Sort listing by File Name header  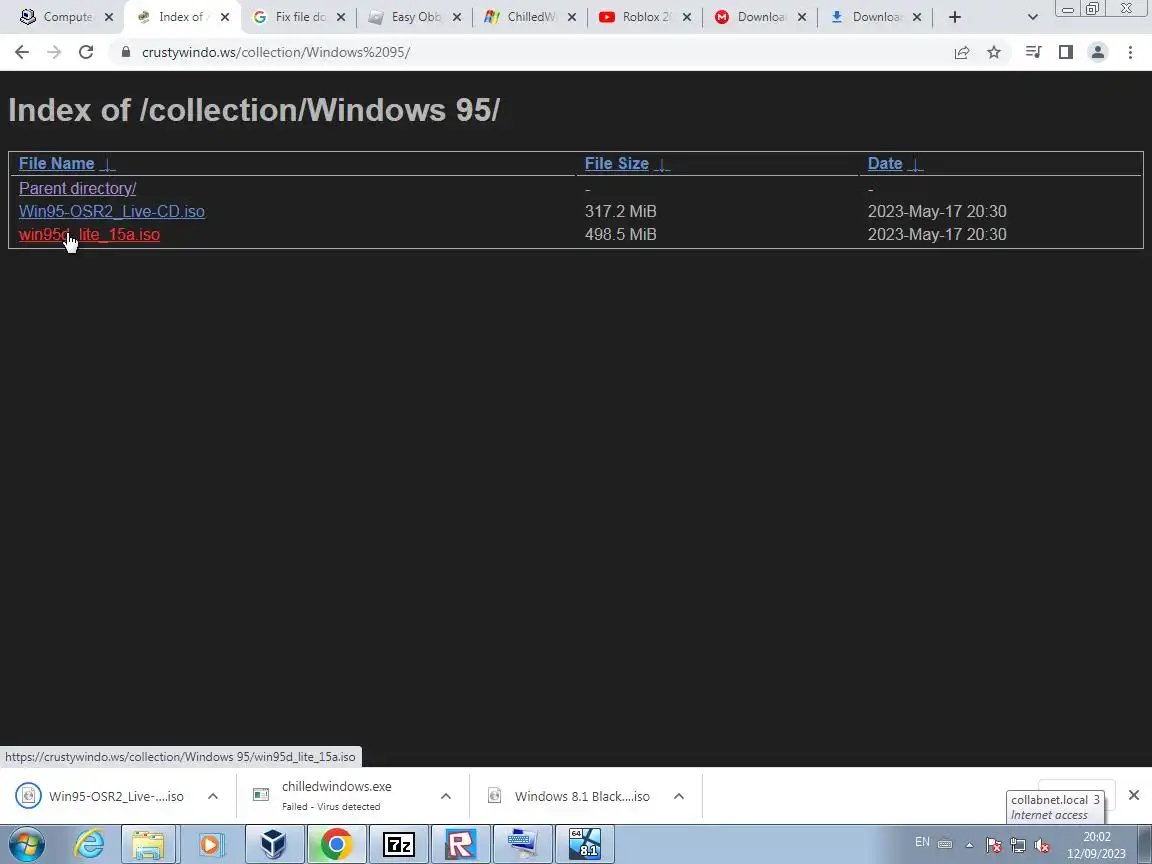[57, 163]
